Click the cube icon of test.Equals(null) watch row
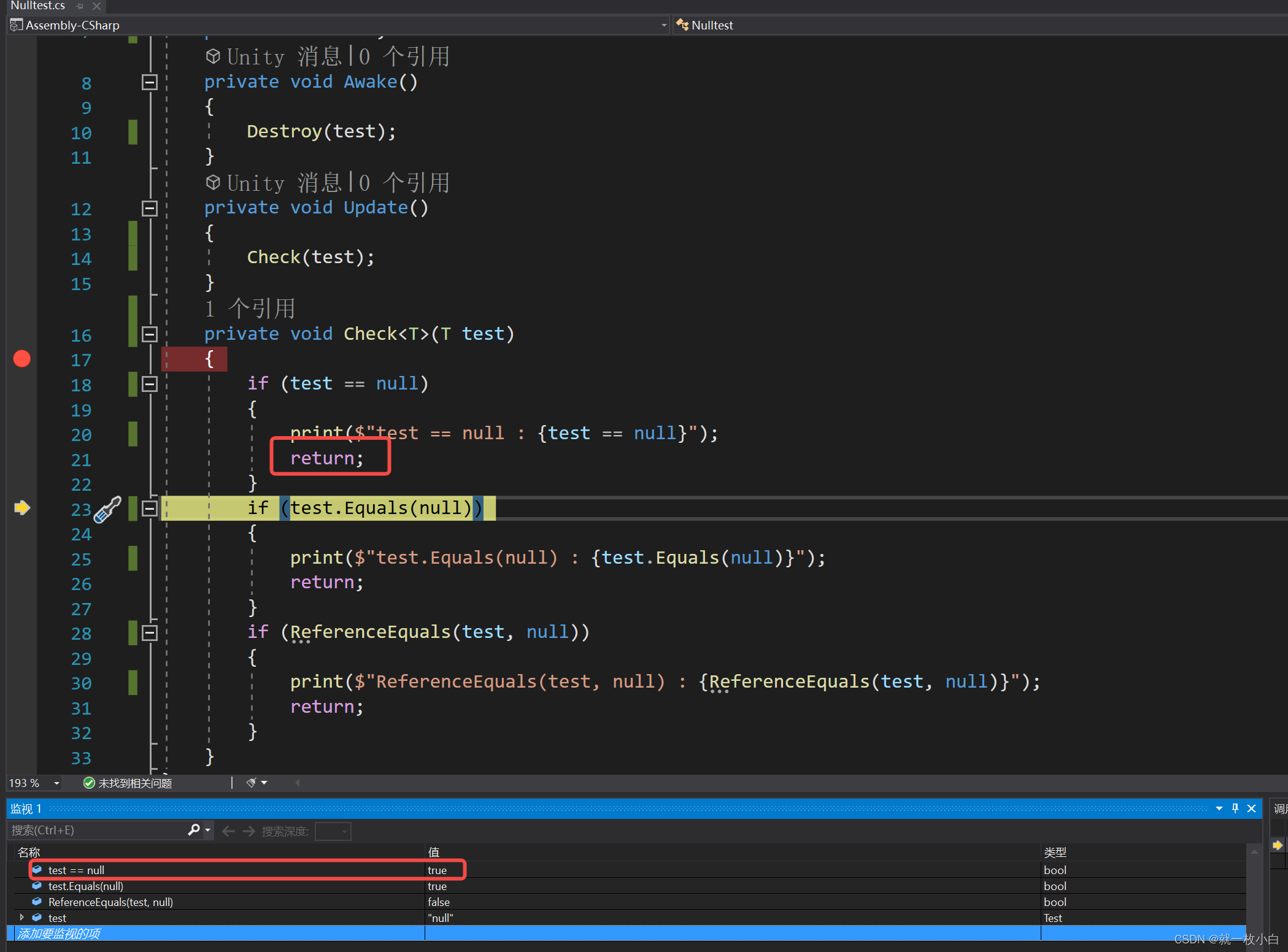Viewport: 1288px width, 952px height. (37, 886)
